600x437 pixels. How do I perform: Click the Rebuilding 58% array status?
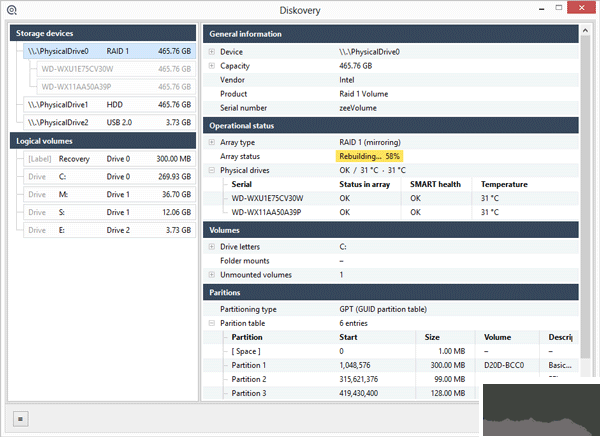pyautogui.click(x=369, y=157)
